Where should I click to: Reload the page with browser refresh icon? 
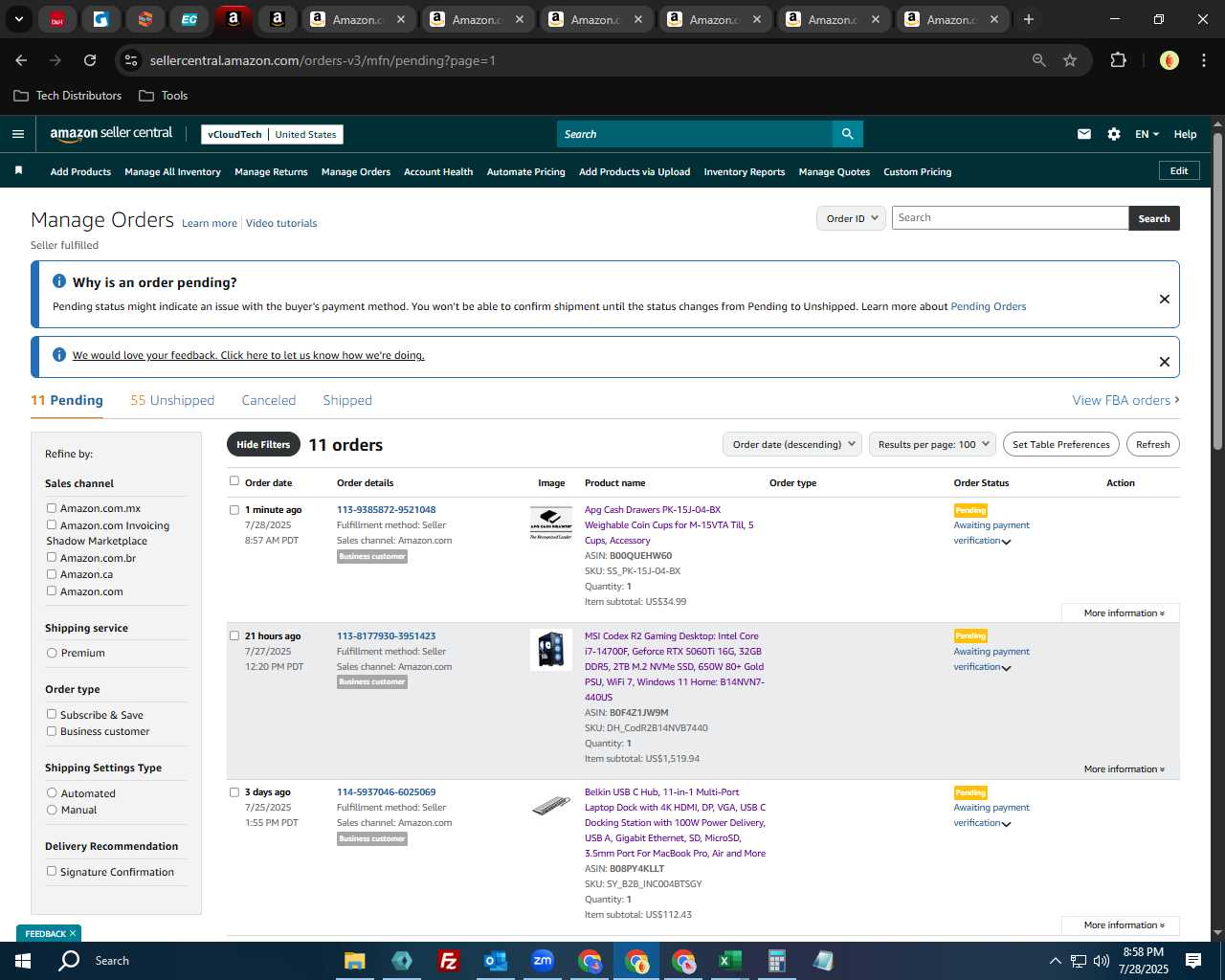(x=90, y=60)
